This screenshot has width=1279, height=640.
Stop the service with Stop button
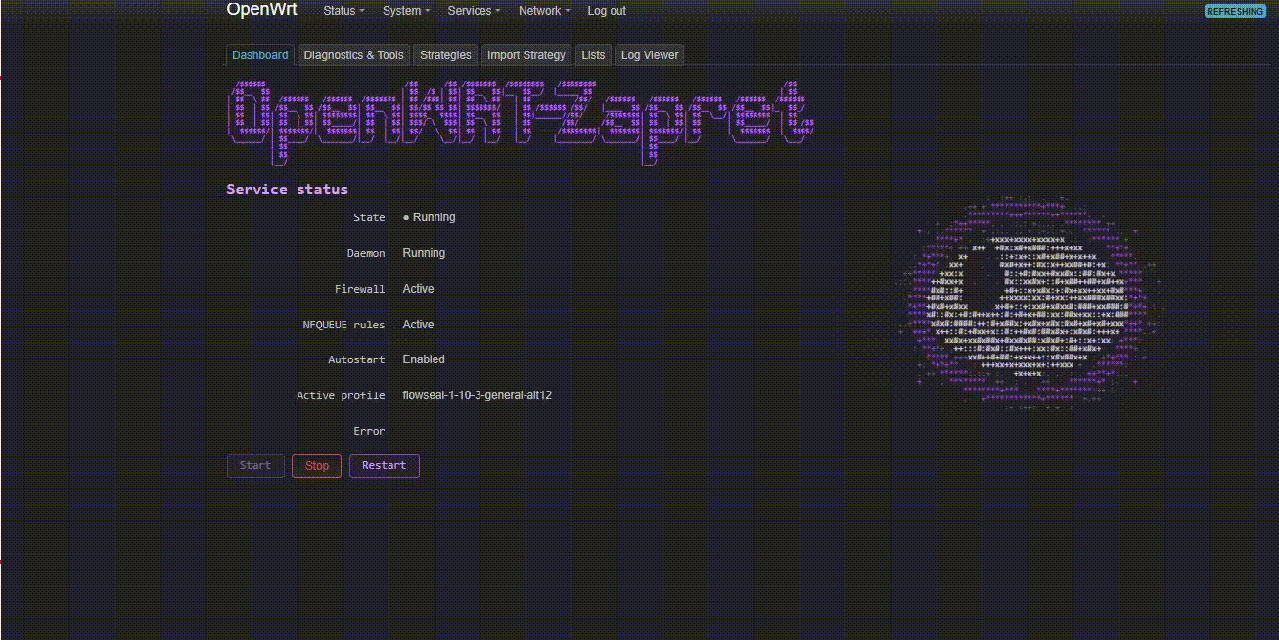(317, 466)
